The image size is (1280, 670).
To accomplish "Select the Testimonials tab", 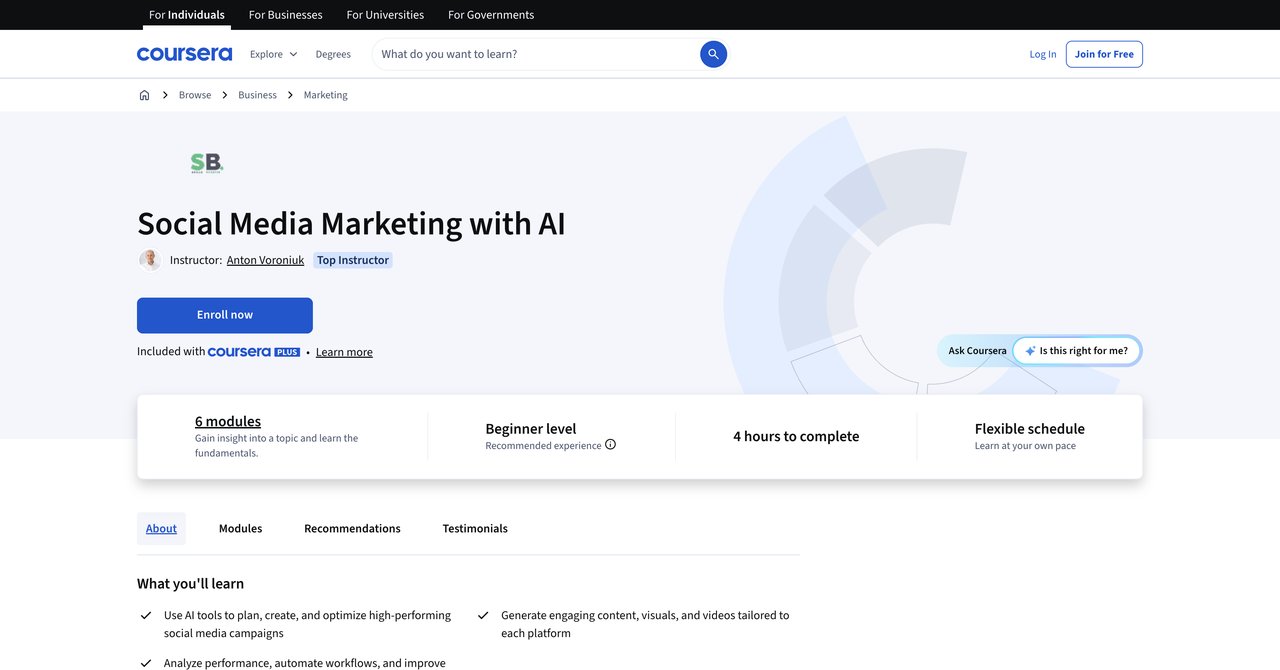I will pyautogui.click(x=475, y=528).
